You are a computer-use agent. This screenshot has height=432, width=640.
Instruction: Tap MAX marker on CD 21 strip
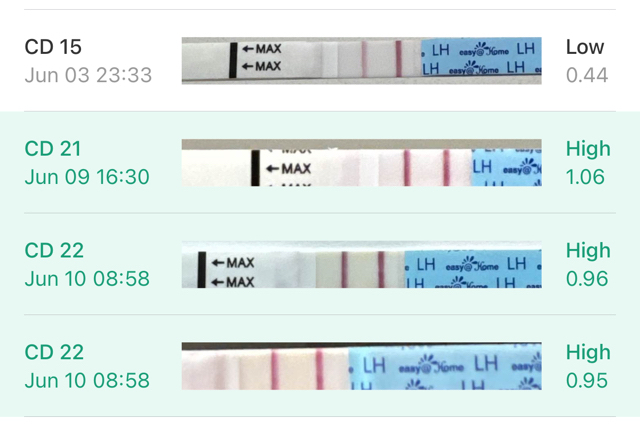pyautogui.click(x=288, y=168)
